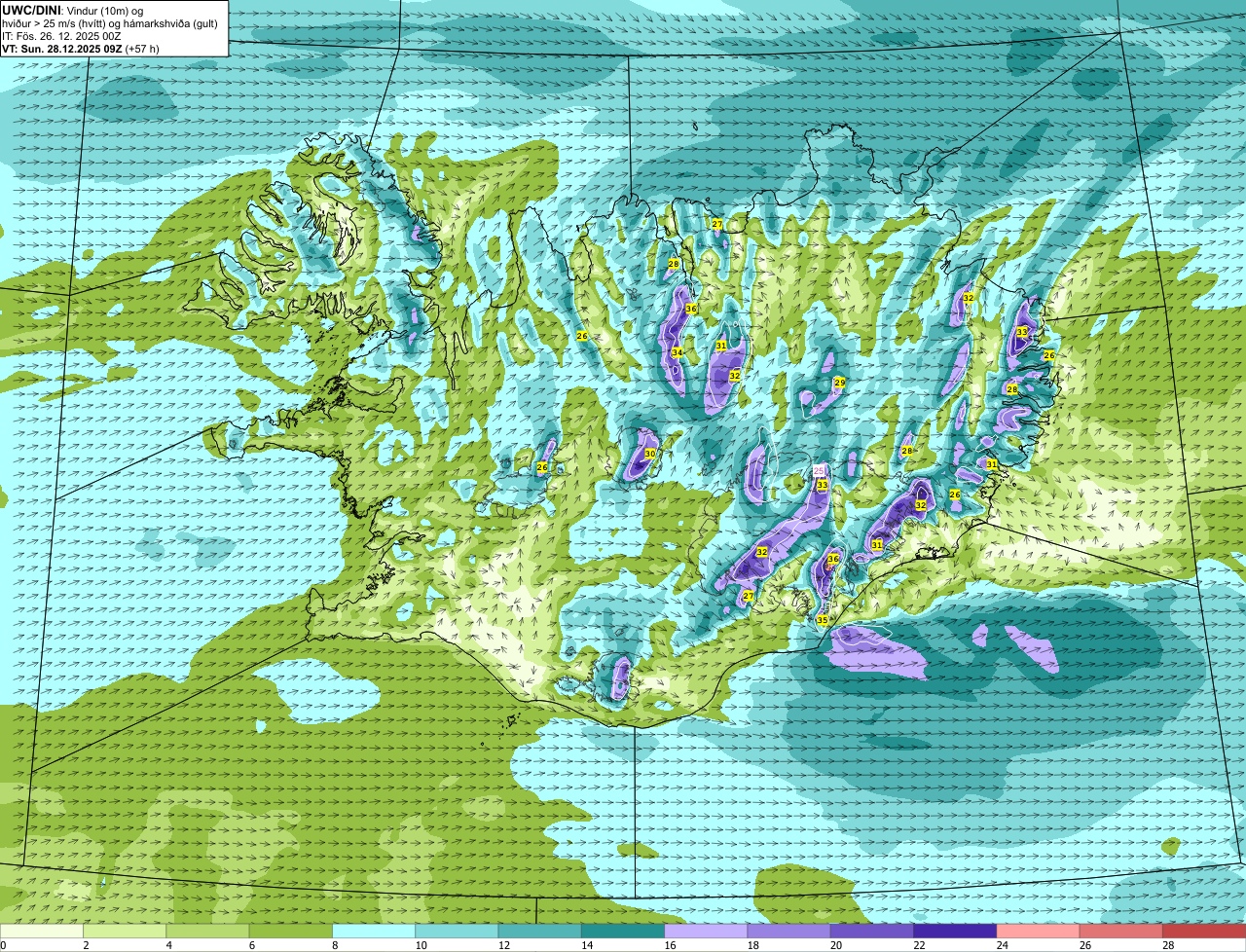This screenshot has height=952, width=1246.
Task: Select the 16–18 m/s light lavender legend swatch
Action: coord(706,931)
